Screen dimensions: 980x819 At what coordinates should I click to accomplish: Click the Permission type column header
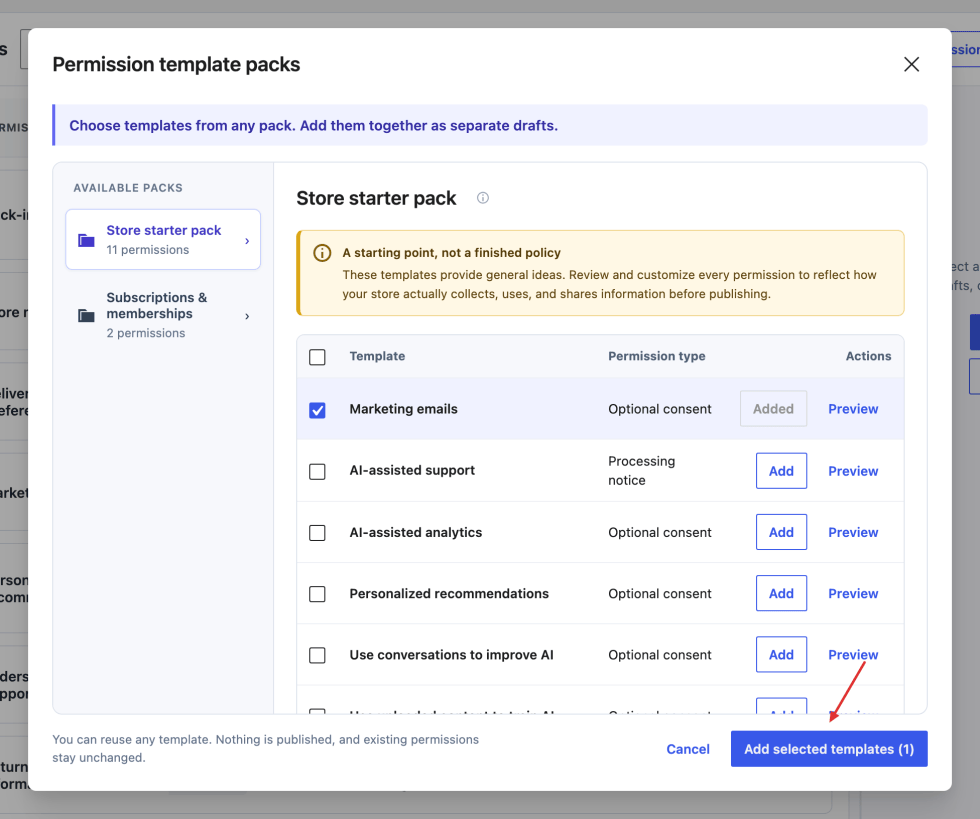click(x=656, y=356)
